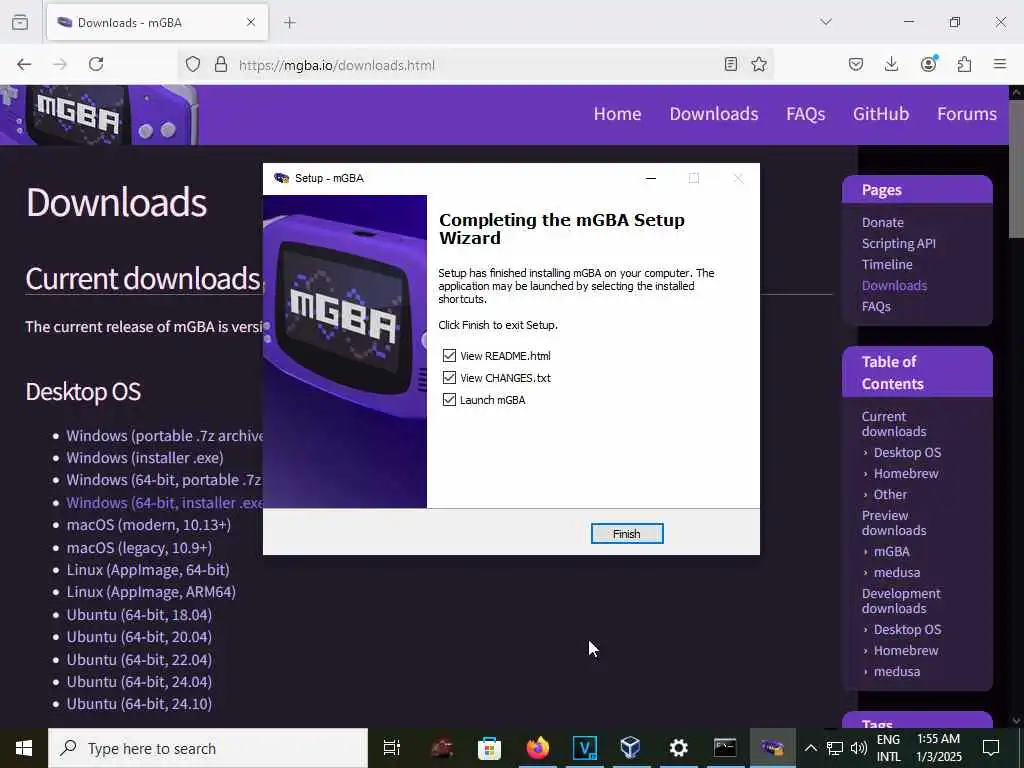
Task: Click the page vertical scrollbar thumb
Action: click(1016, 170)
